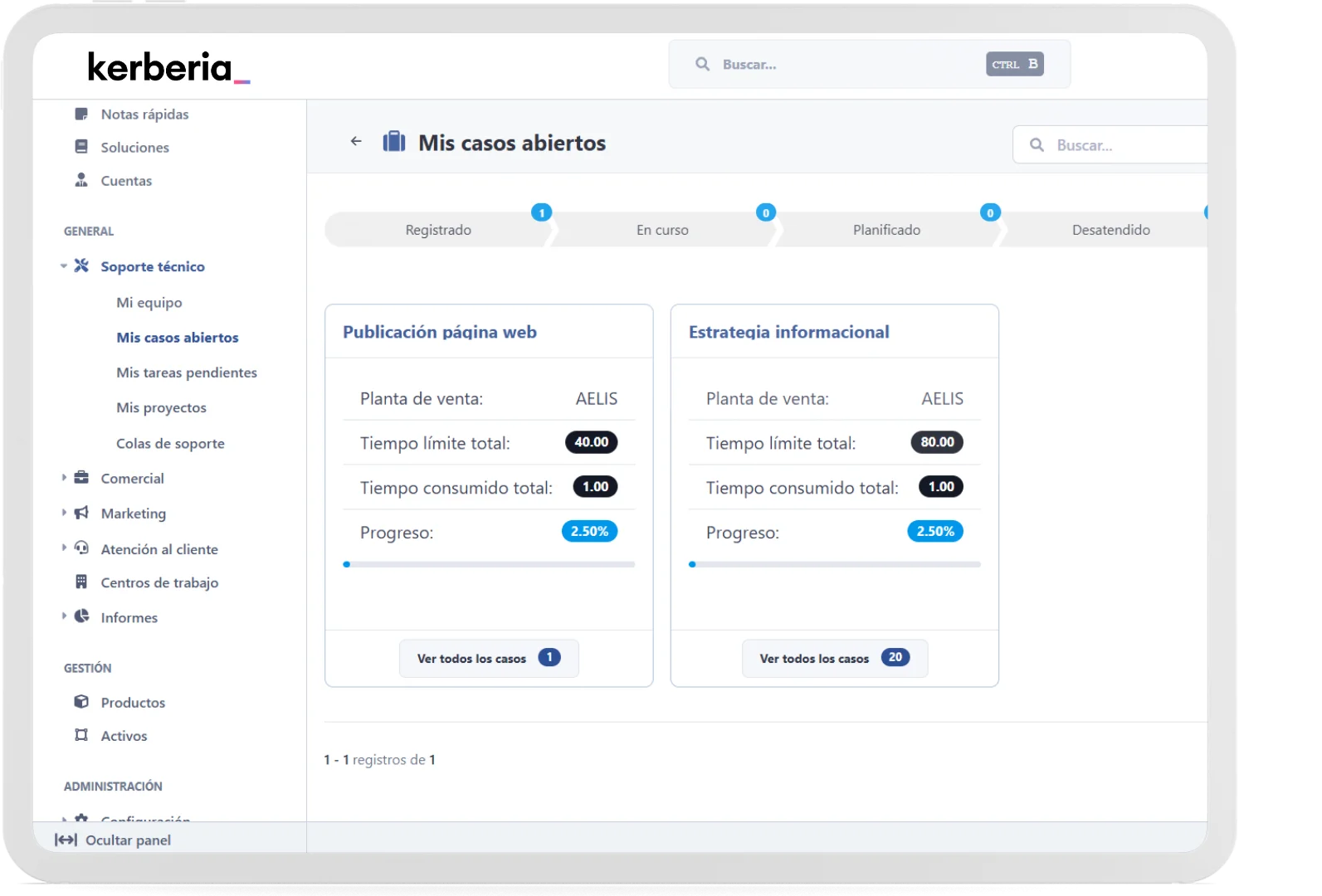Click AELIS value in Estrategia informacional card
This screenshot has height=896, width=1322.
coord(943,399)
